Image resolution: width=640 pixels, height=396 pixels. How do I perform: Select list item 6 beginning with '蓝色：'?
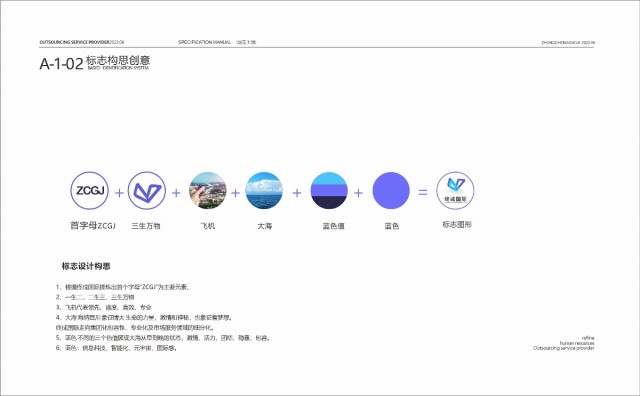point(116,348)
